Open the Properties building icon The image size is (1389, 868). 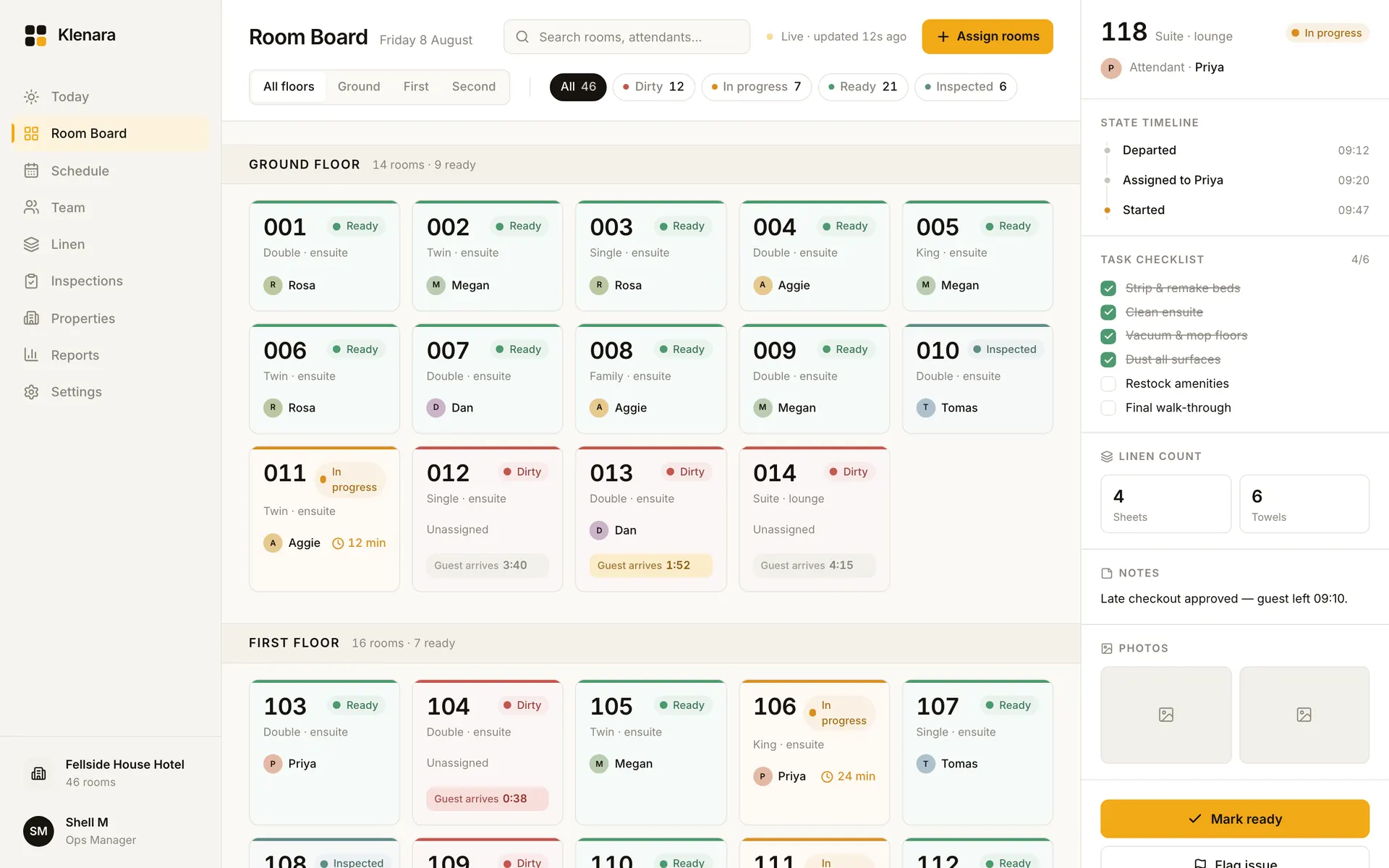click(31, 318)
